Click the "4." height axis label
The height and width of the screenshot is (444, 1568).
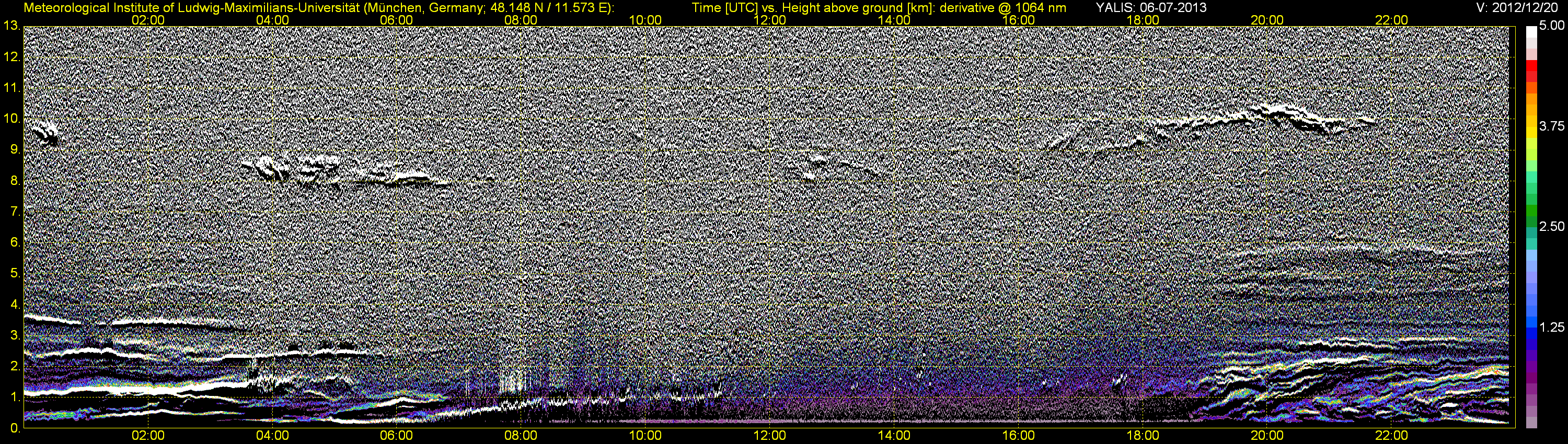(15, 304)
